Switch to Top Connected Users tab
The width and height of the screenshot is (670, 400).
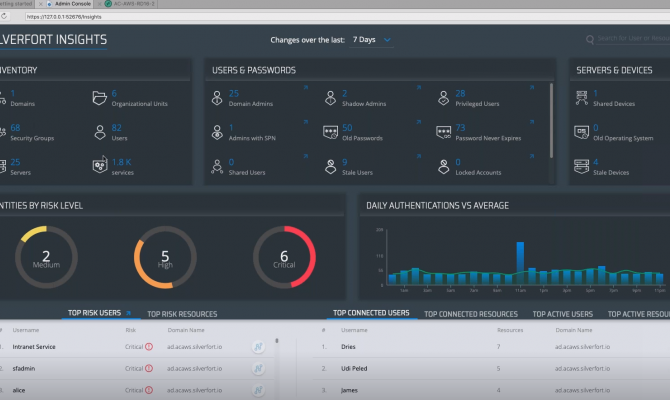pyautogui.click(x=371, y=313)
